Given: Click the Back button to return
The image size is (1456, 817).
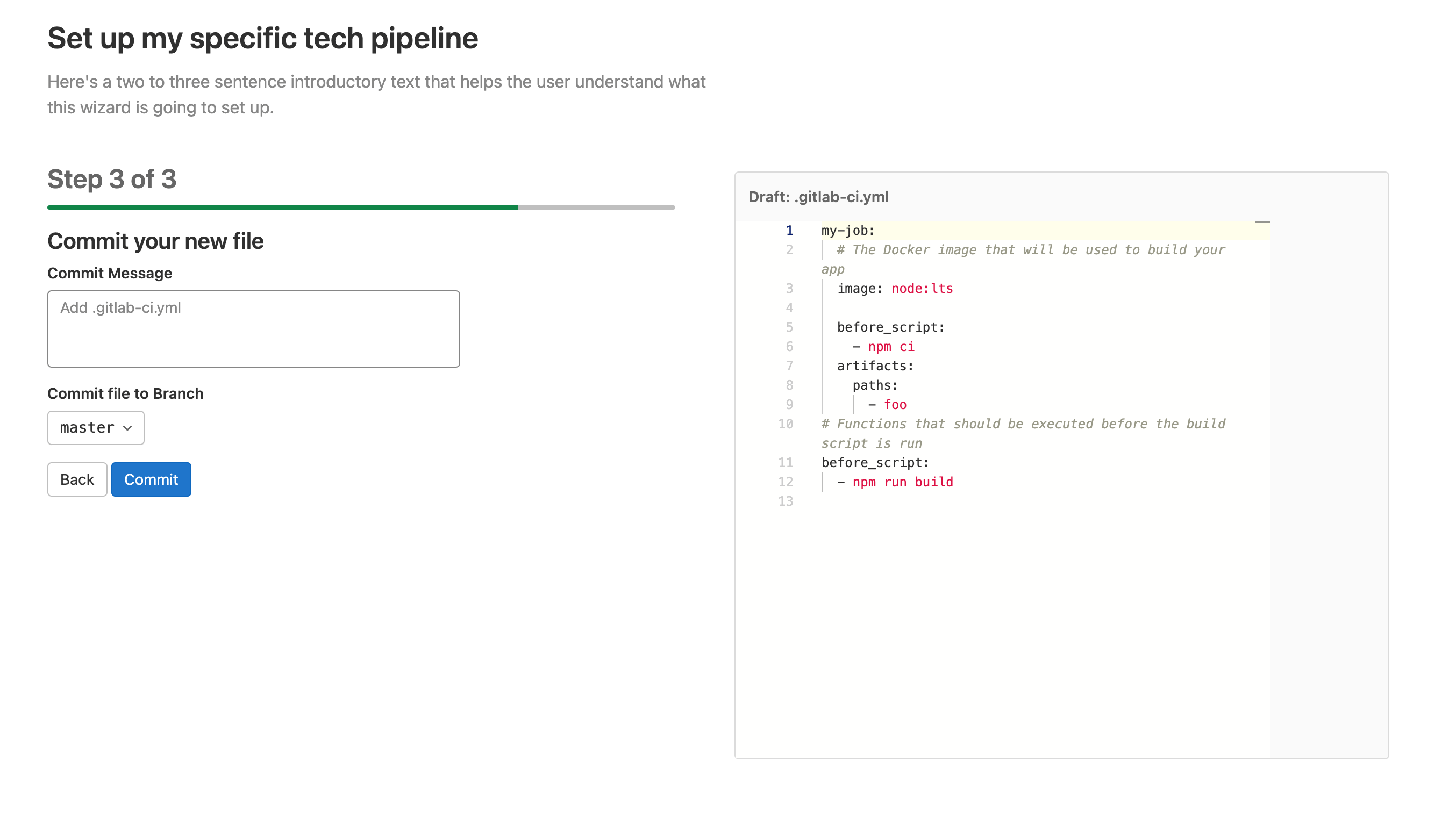Looking at the screenshot, I should click(77, 479).
